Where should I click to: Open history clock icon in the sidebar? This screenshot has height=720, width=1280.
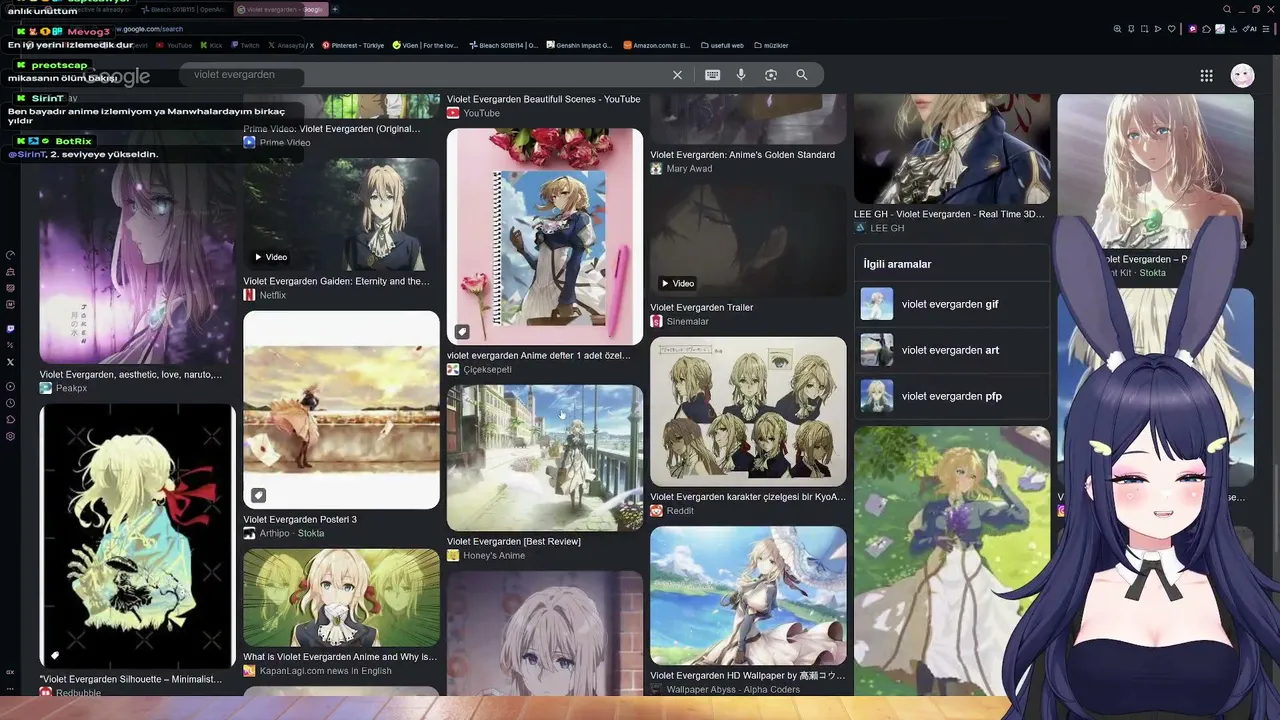[10, 403]
